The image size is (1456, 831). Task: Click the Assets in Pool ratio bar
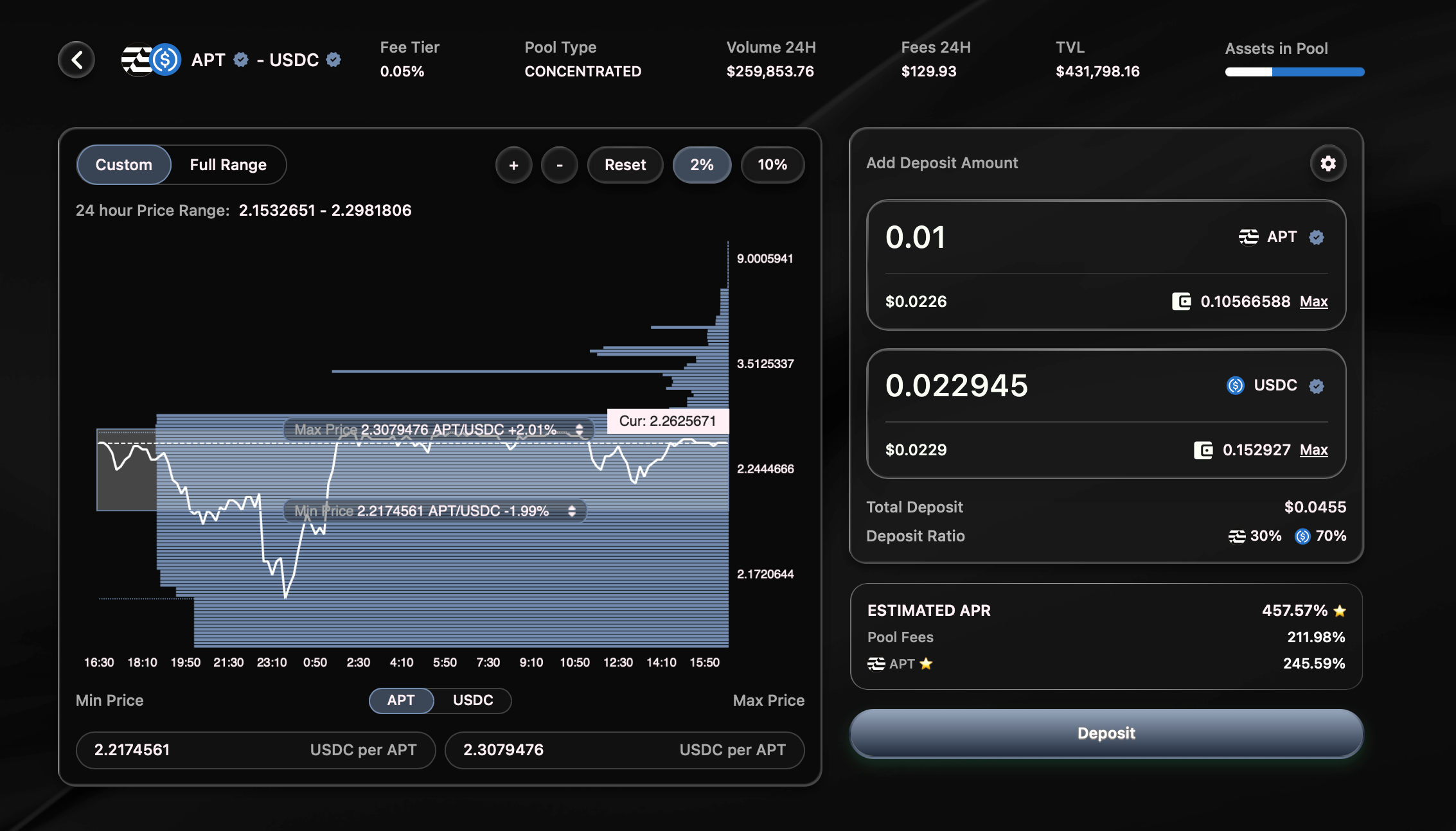[x=1294, y=72]
